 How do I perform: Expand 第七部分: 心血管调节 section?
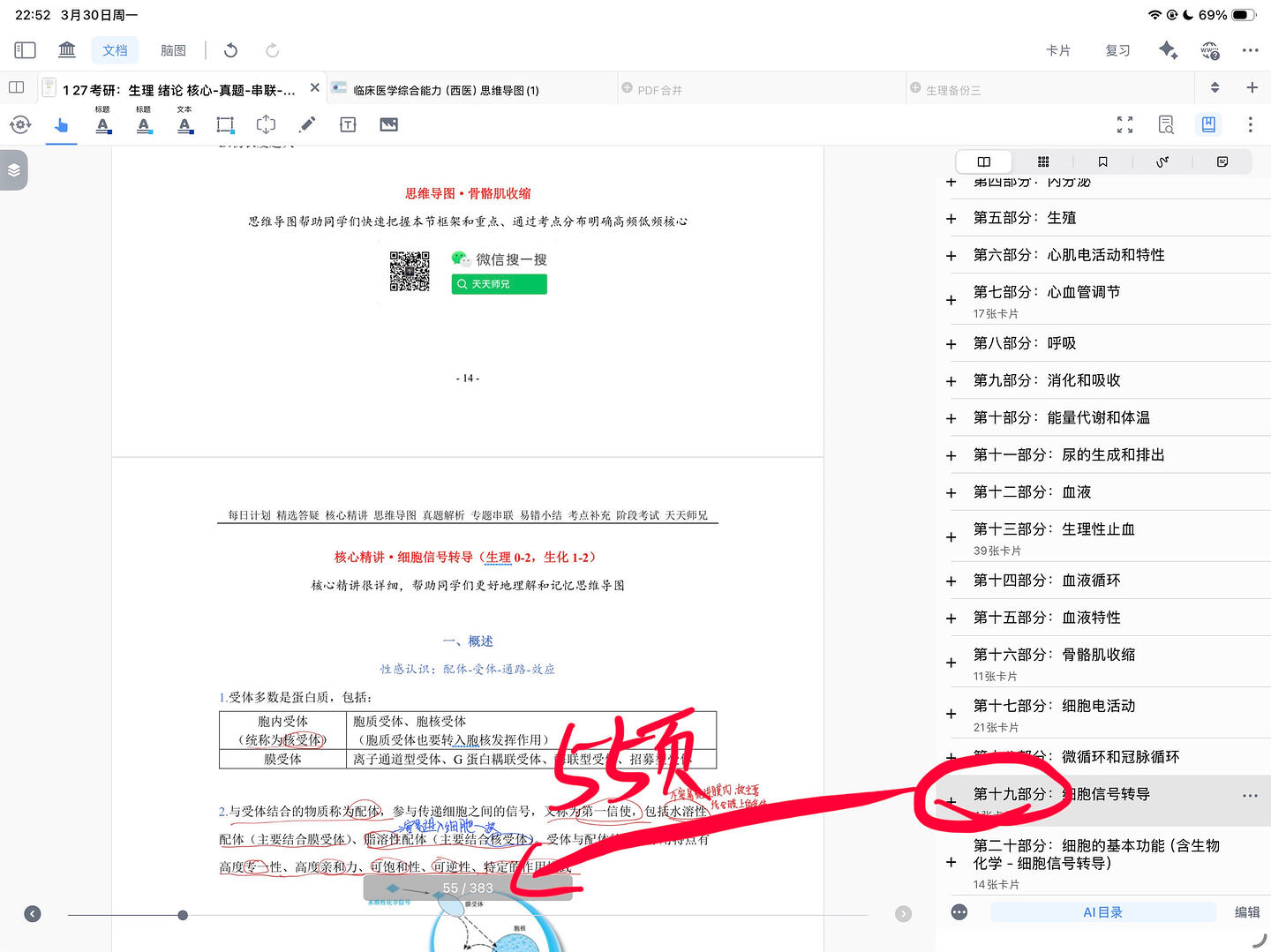coord(951,301)
